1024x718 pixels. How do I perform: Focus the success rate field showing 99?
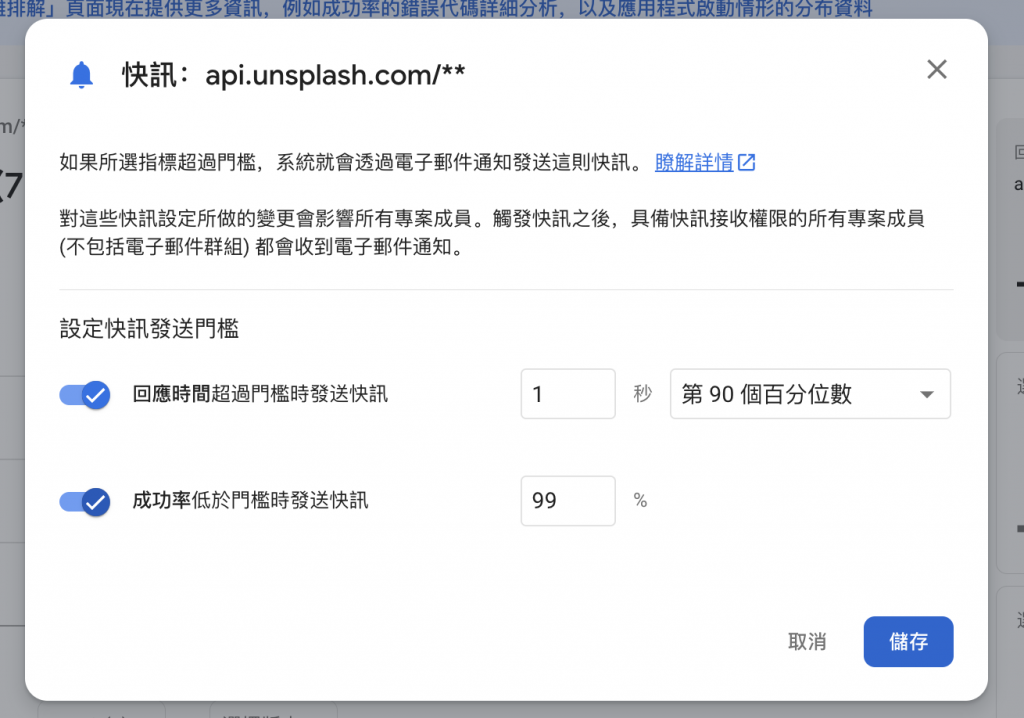coord(568,501)
